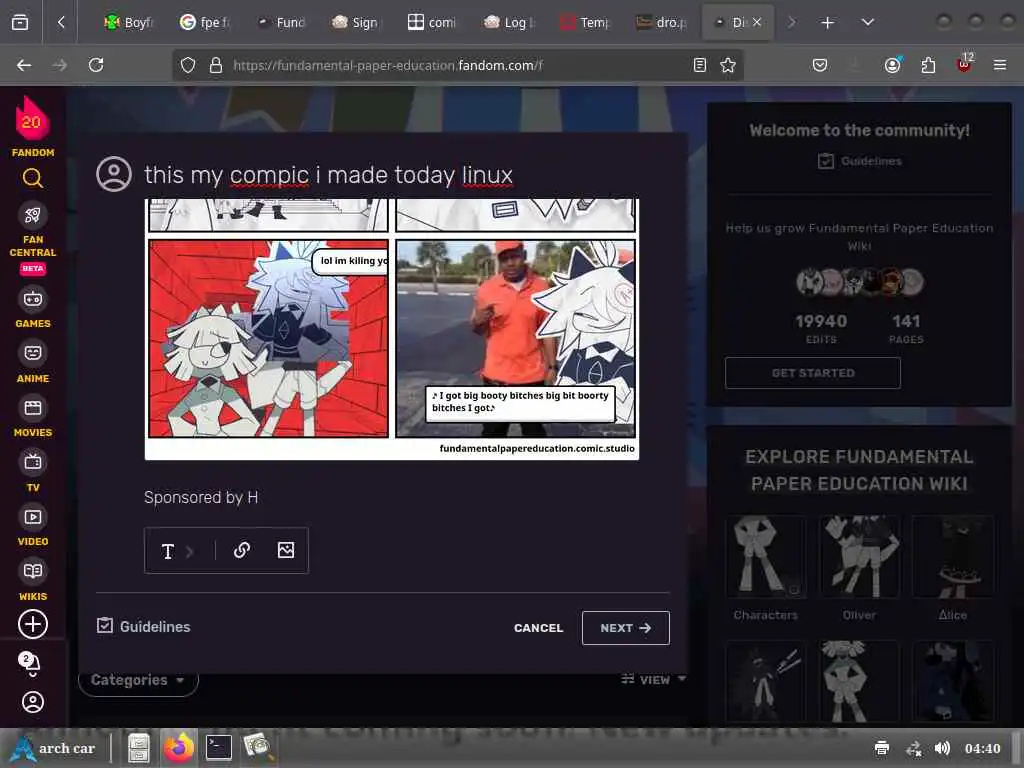
Task: Open Firefox from the taskbar
Action: coord(179,748)
